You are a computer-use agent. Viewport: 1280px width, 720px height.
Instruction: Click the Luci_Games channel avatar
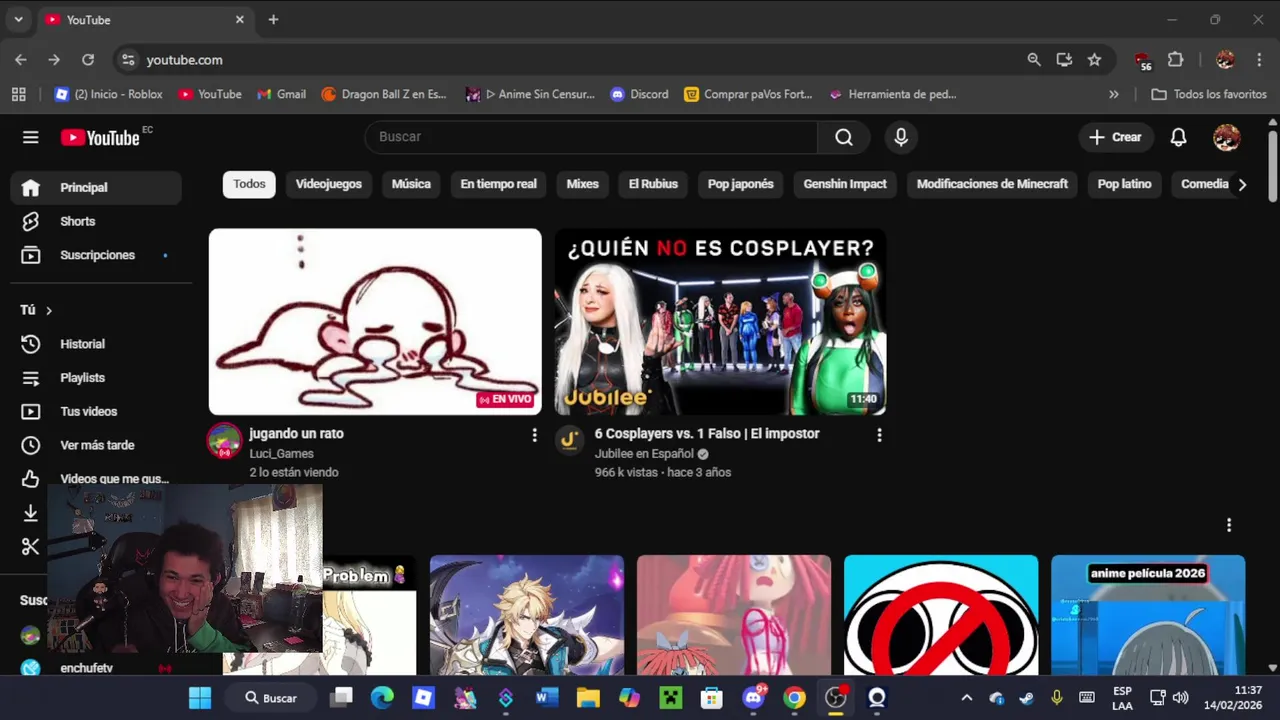click(224, 440)
